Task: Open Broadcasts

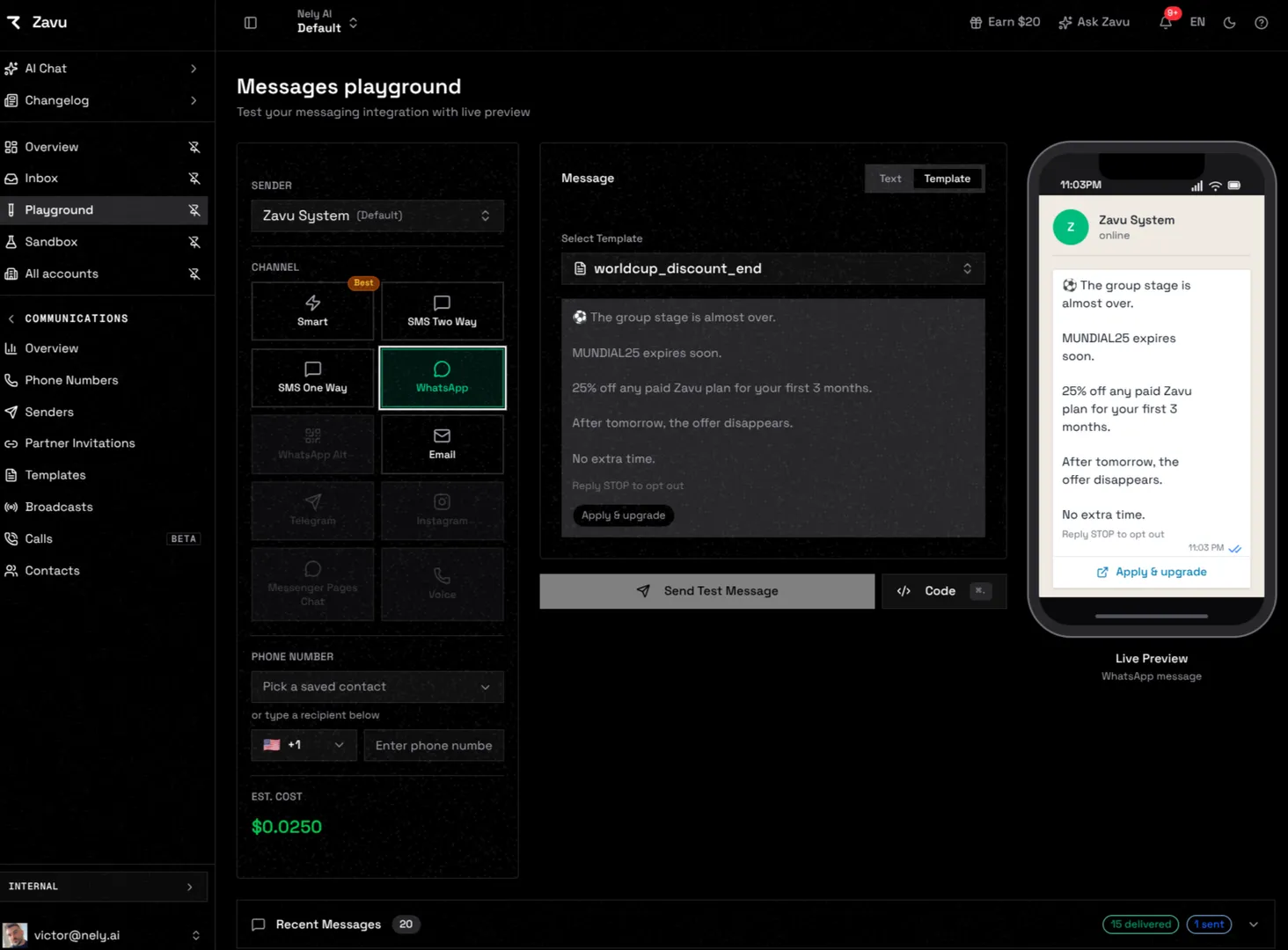Action: point(104,507)
